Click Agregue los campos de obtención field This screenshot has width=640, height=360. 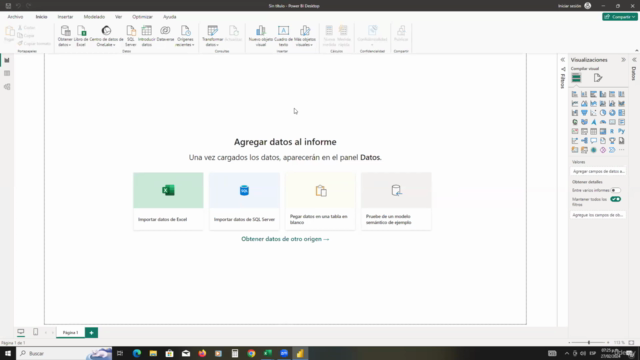coord(598,215)
